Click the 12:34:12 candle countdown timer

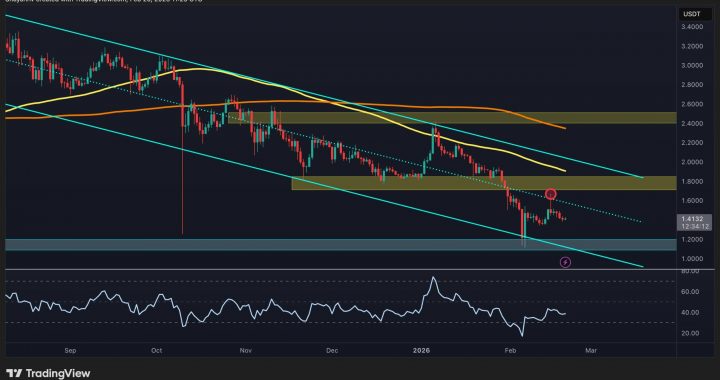tap(694, 227)
